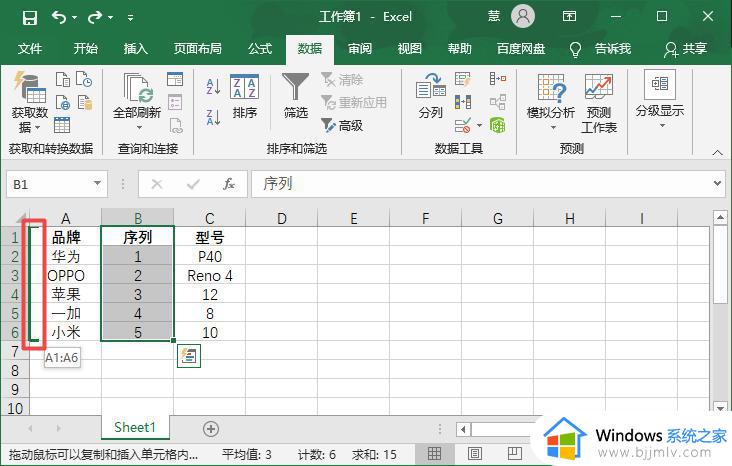Select the Sheet1 worksheet tab
This screenshot has height=466, width=732.
135,427
